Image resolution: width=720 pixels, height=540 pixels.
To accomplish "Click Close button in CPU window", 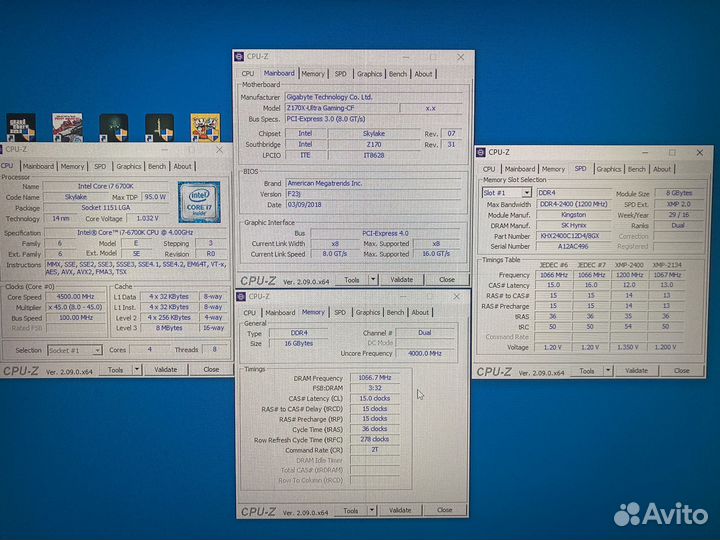I will (x=211, y=369).
